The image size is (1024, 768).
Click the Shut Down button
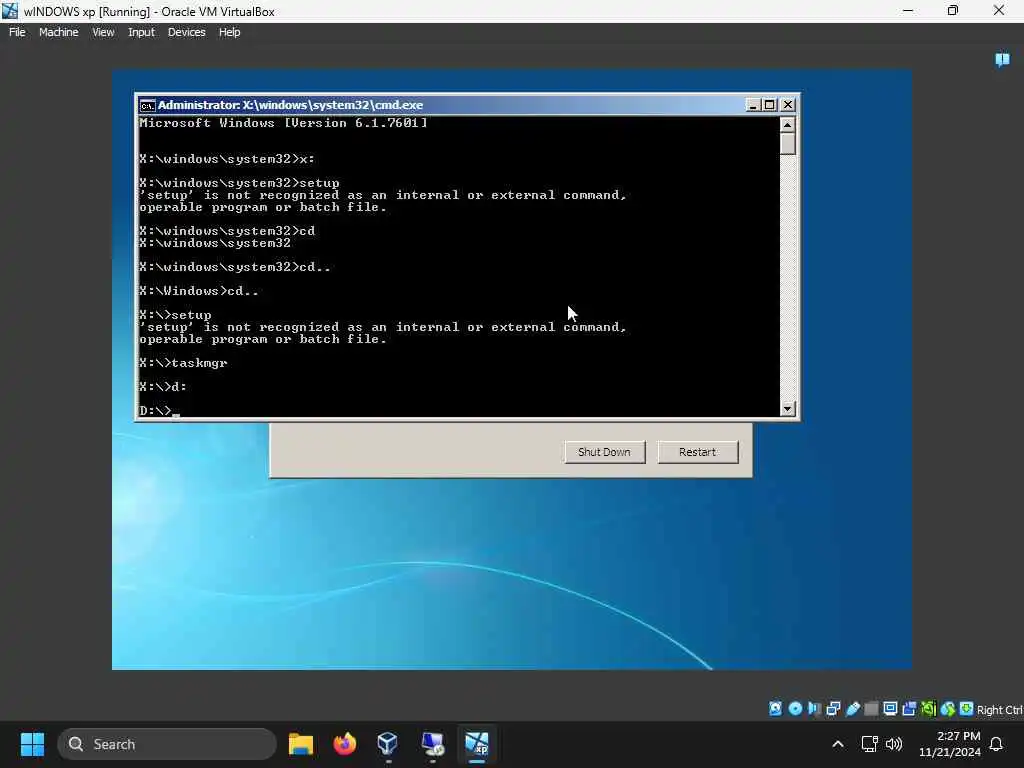point(604,452)
